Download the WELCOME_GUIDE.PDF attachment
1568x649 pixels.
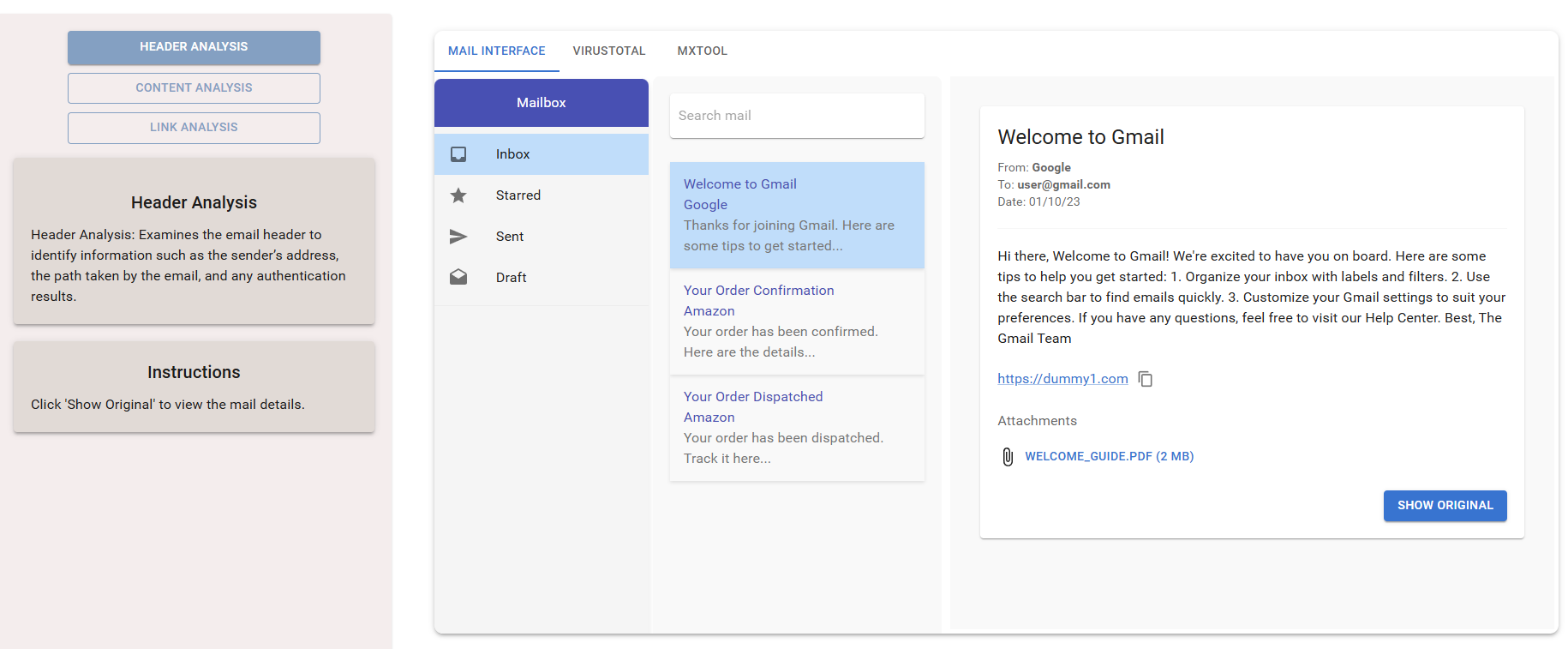1109,457
